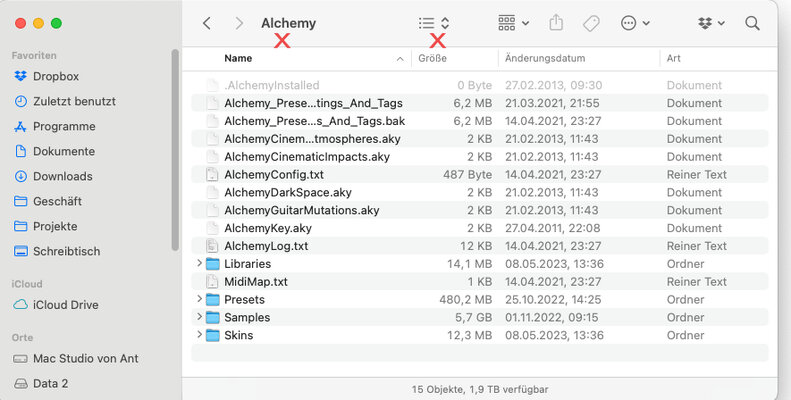Open Geschäft folder in sidebar

click(x=57, y=201)
